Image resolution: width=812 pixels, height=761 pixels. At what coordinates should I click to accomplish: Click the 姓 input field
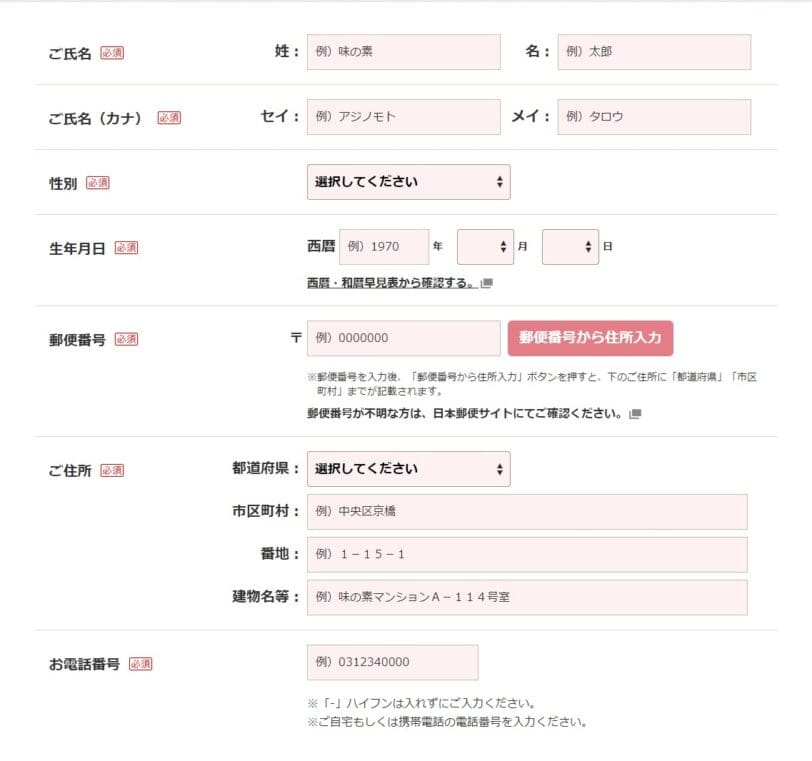pos(403,51)
